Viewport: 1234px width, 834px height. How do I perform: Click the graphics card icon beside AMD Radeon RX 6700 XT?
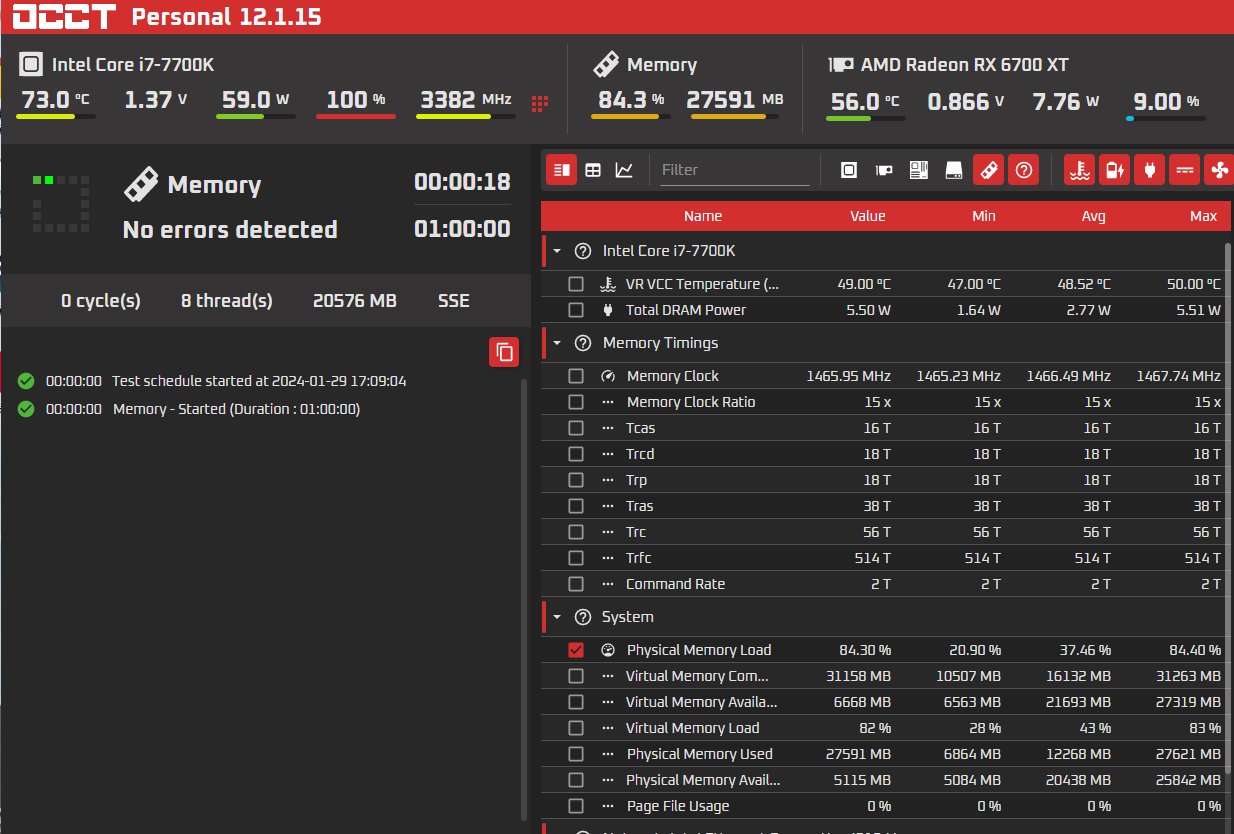click(840, 65)
